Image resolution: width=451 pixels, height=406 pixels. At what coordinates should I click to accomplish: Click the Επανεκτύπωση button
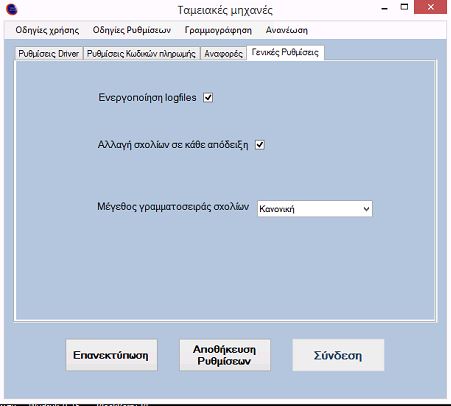click(111, 355)
